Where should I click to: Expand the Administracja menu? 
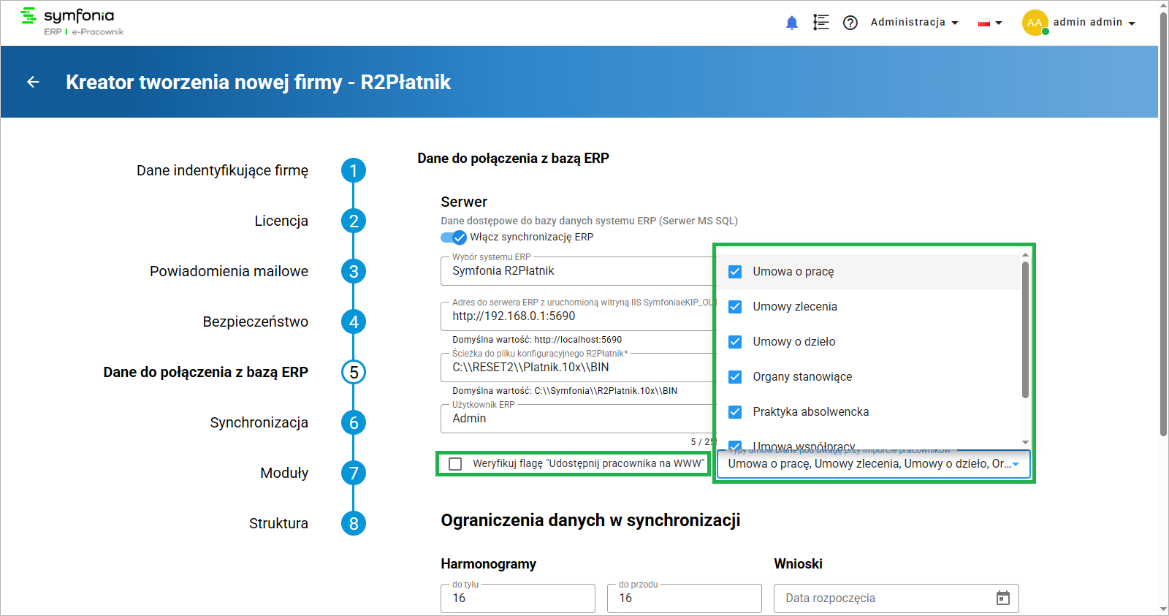pos(914,22)
